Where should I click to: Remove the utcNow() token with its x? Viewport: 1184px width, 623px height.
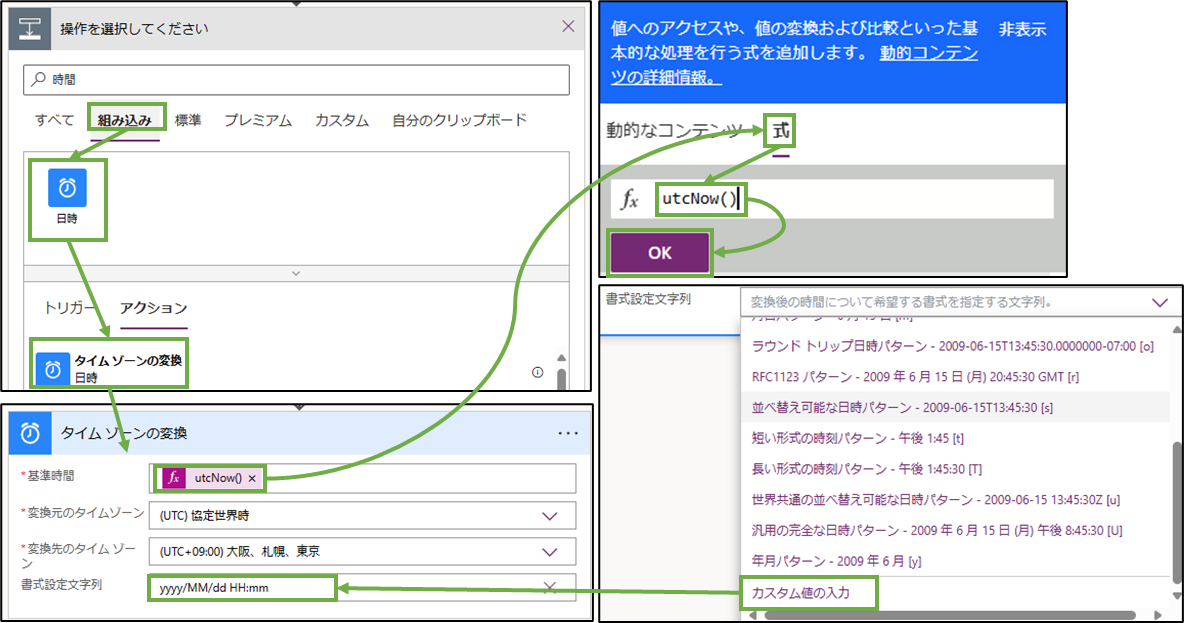(x=252, y=478)
